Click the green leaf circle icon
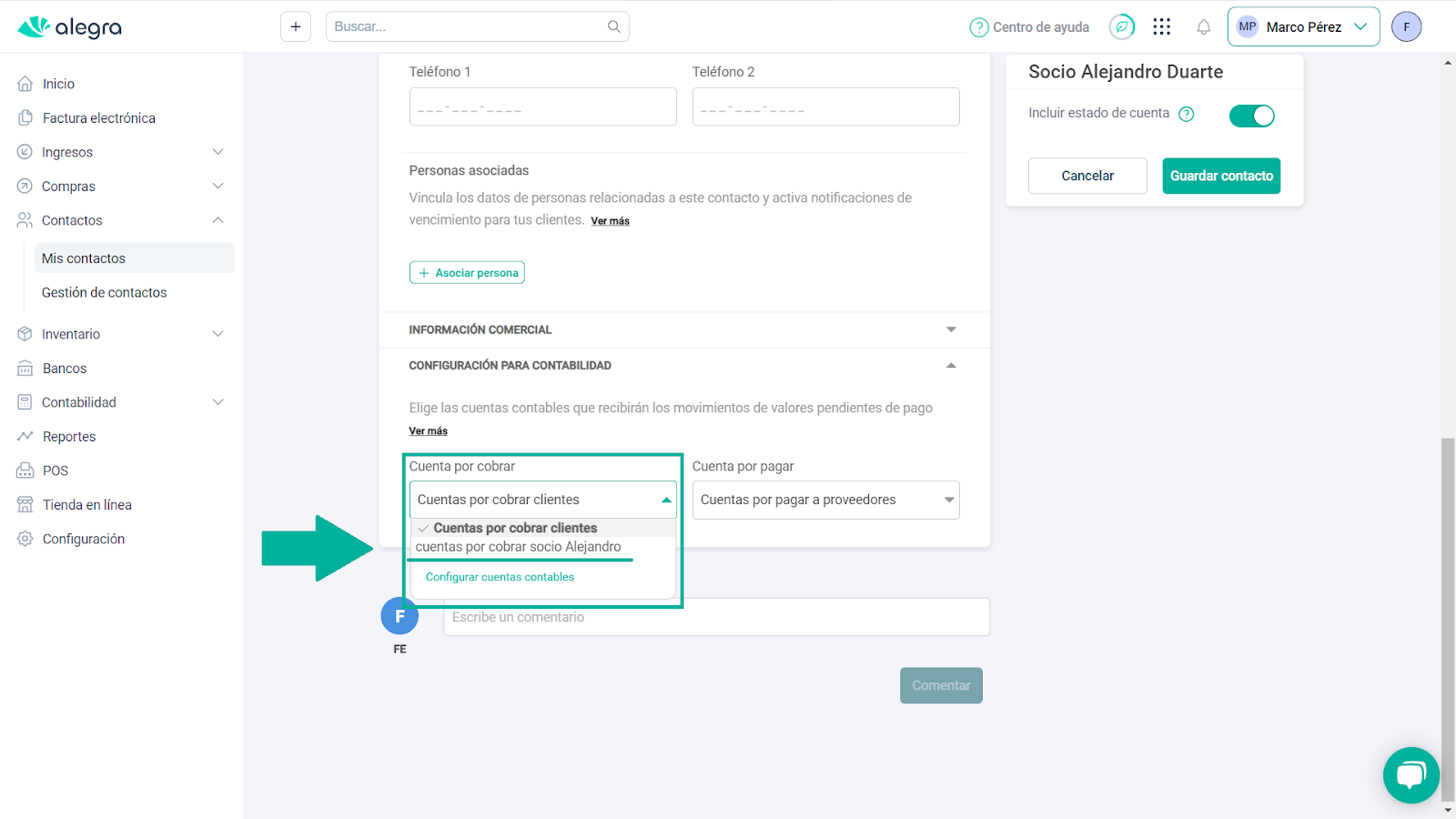This screenshot has height=819, width=1456. pos(1122,26)
